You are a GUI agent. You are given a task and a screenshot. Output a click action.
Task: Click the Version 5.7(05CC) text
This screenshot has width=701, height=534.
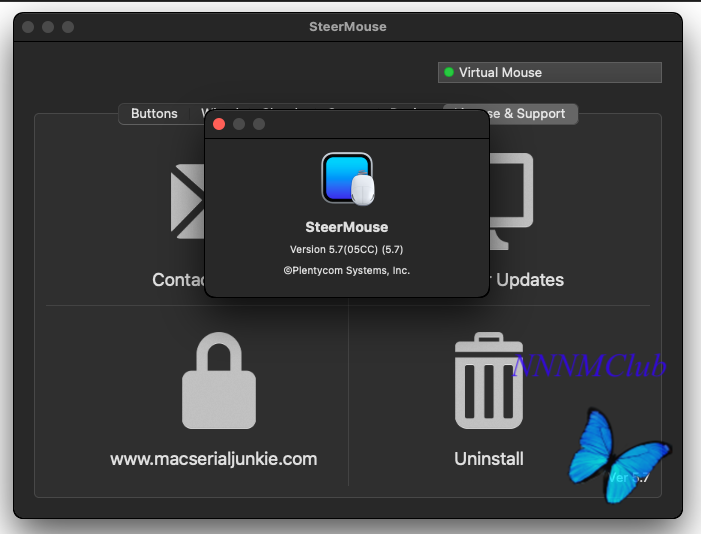[x=346, y=250]
